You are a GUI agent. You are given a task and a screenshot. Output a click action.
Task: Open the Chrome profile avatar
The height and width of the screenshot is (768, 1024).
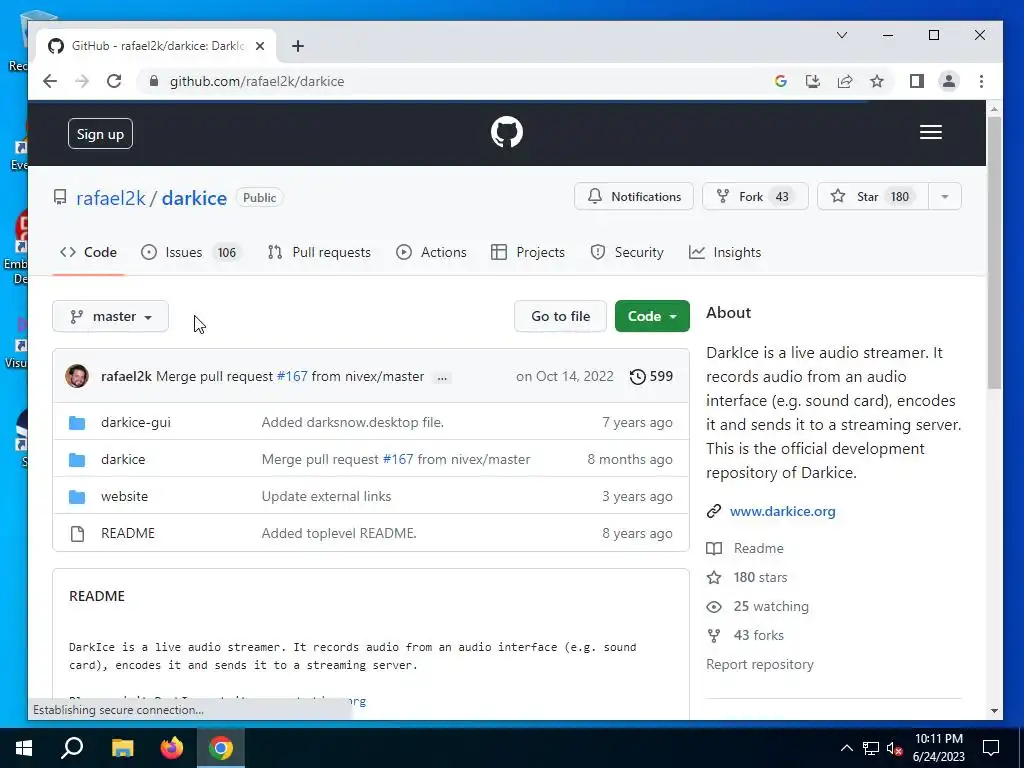948,81
